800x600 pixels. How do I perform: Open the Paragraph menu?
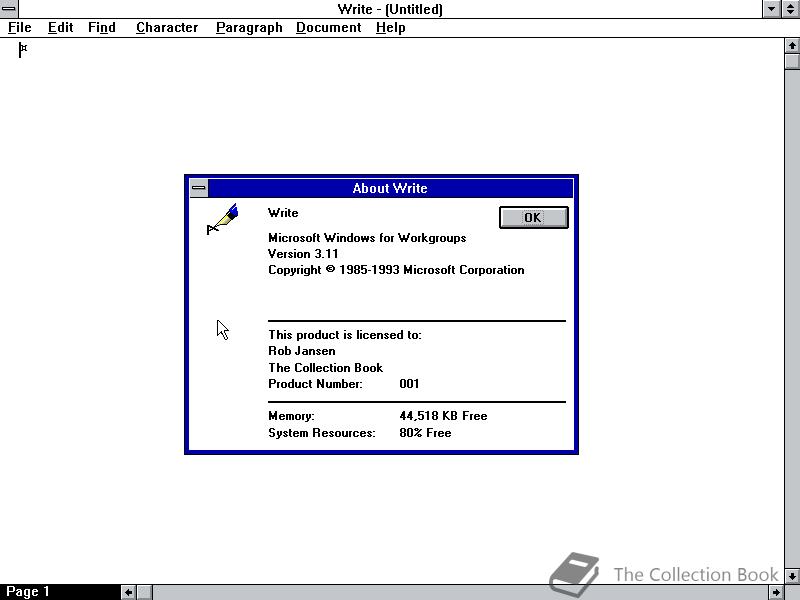[x=249, y=28]
